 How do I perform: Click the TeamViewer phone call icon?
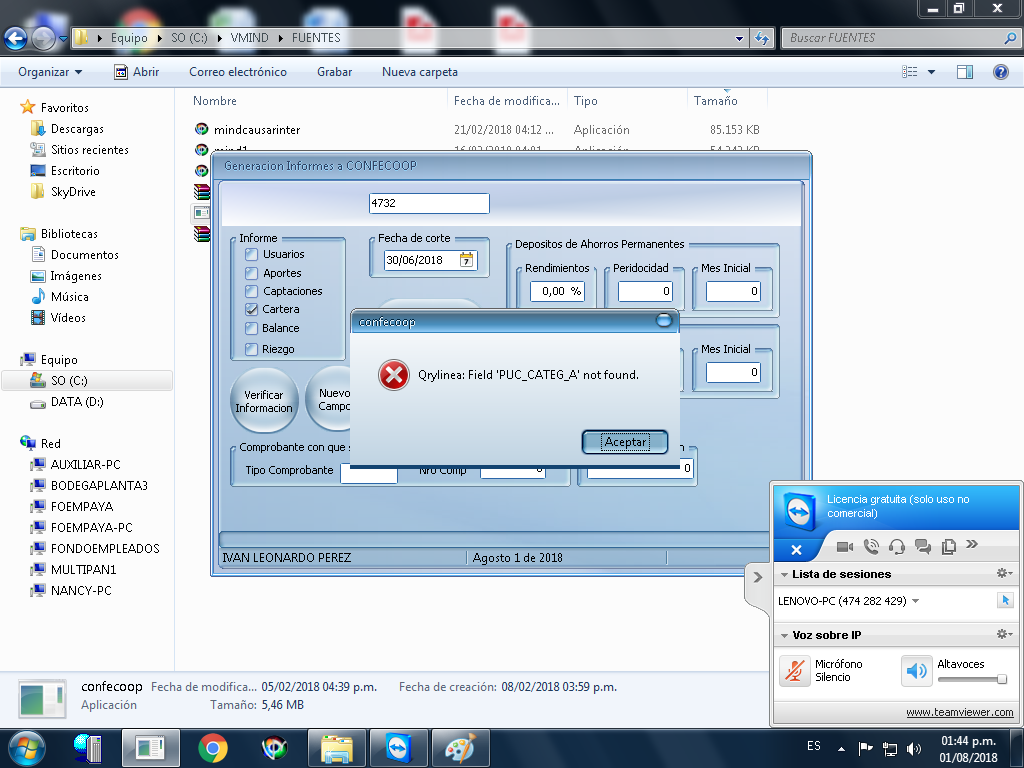871,546
